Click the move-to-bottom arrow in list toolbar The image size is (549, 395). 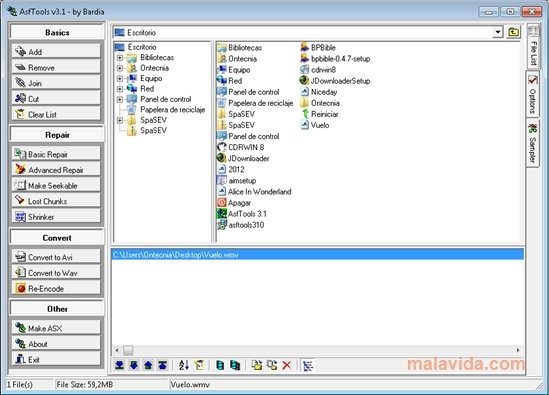click(x=119, y=365)
